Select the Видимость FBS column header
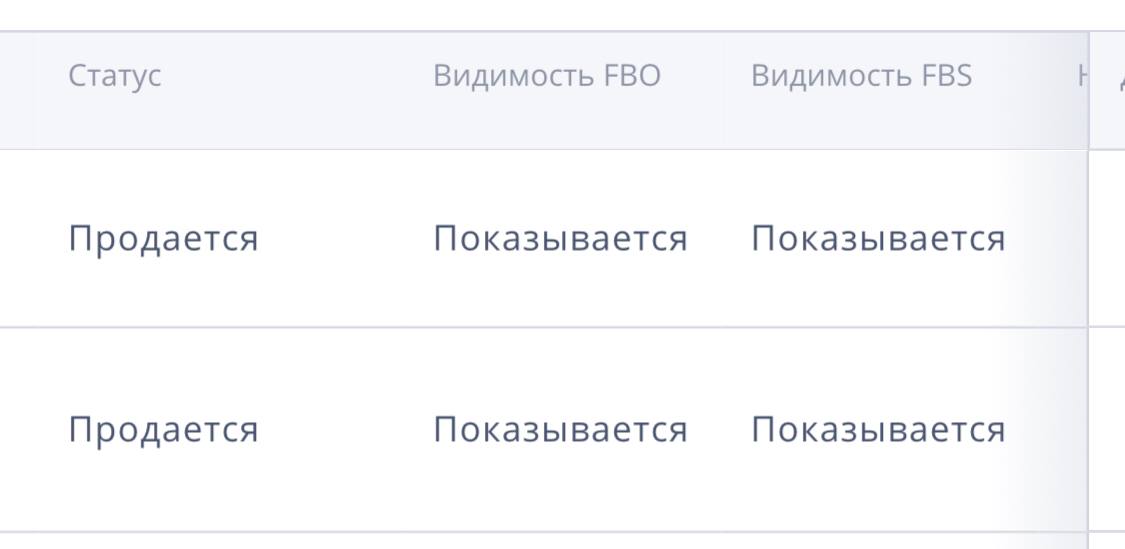This screenshot has width=1125, height=549. 861,76
